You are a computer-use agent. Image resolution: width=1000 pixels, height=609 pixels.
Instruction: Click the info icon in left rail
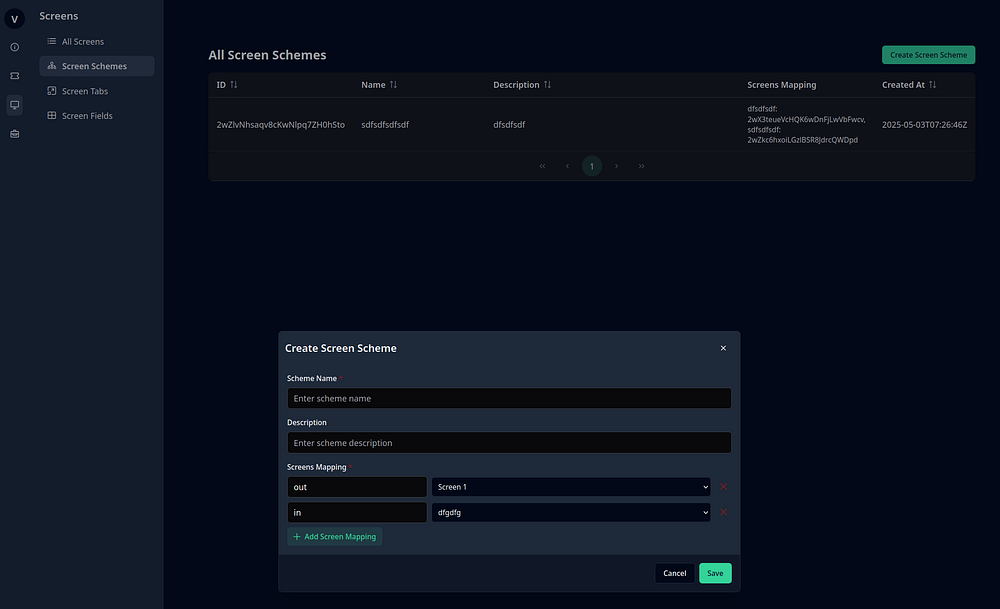[14, 47]
